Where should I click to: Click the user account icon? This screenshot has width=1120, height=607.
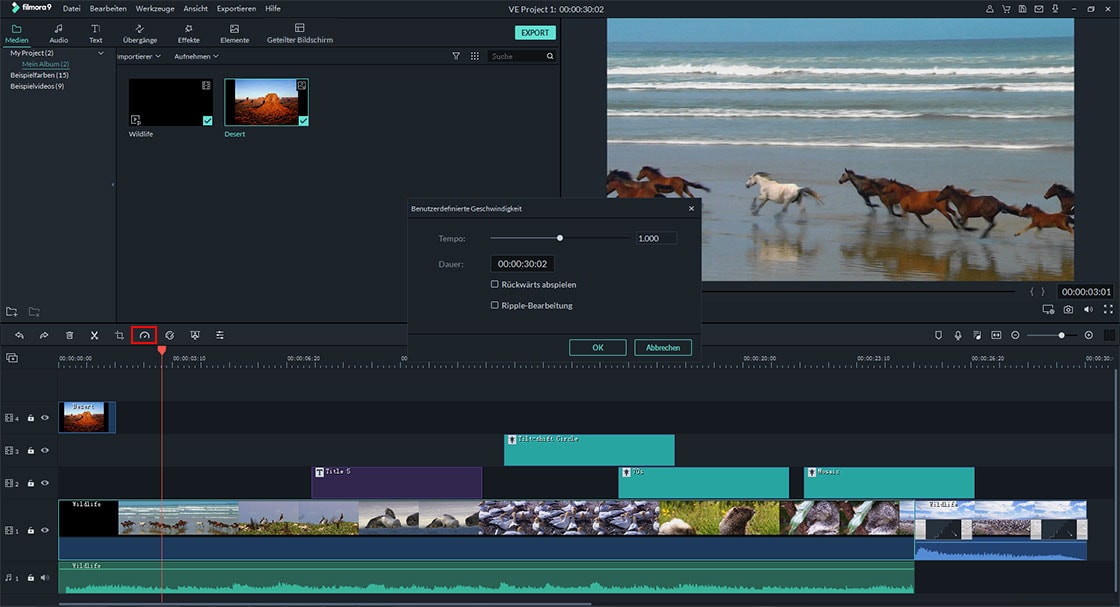(989, 9)
